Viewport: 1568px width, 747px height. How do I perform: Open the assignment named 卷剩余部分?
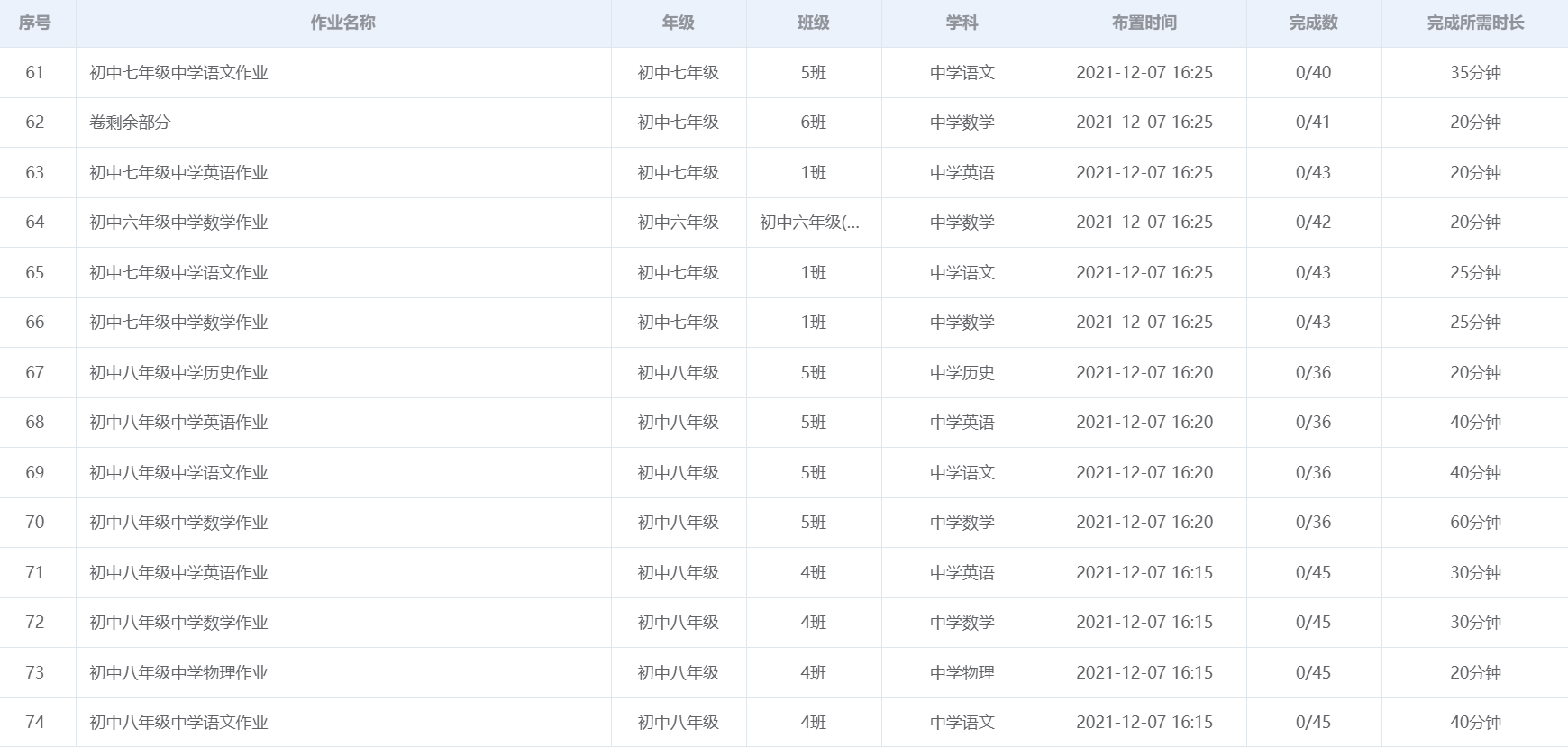tap(130, 123)
